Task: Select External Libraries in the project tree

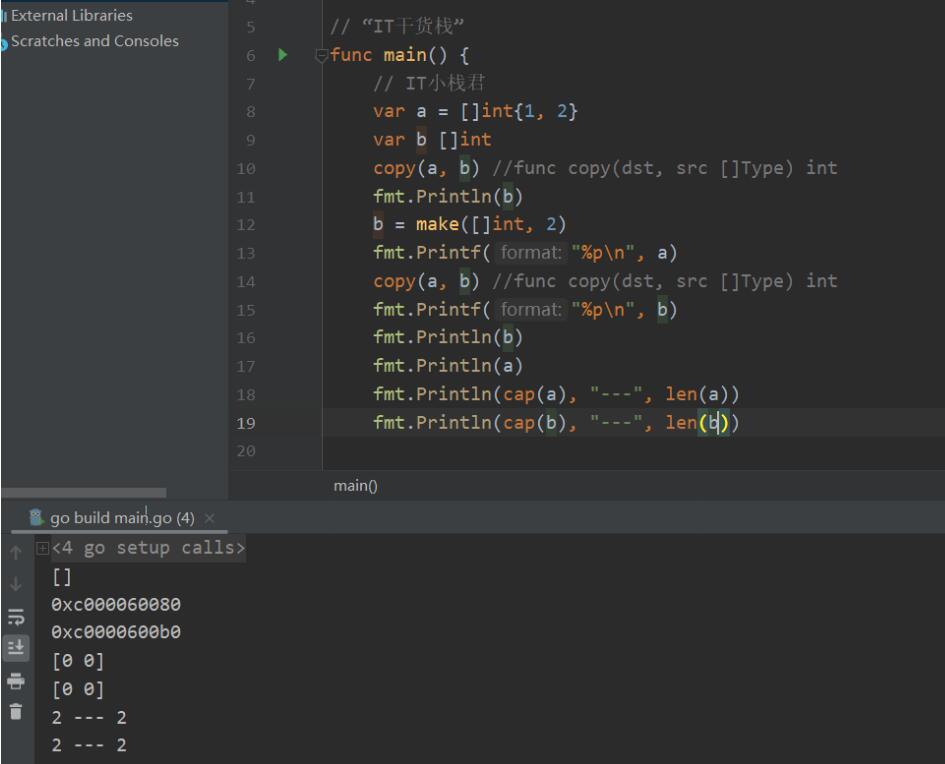Action: click(x=70, y=16)
